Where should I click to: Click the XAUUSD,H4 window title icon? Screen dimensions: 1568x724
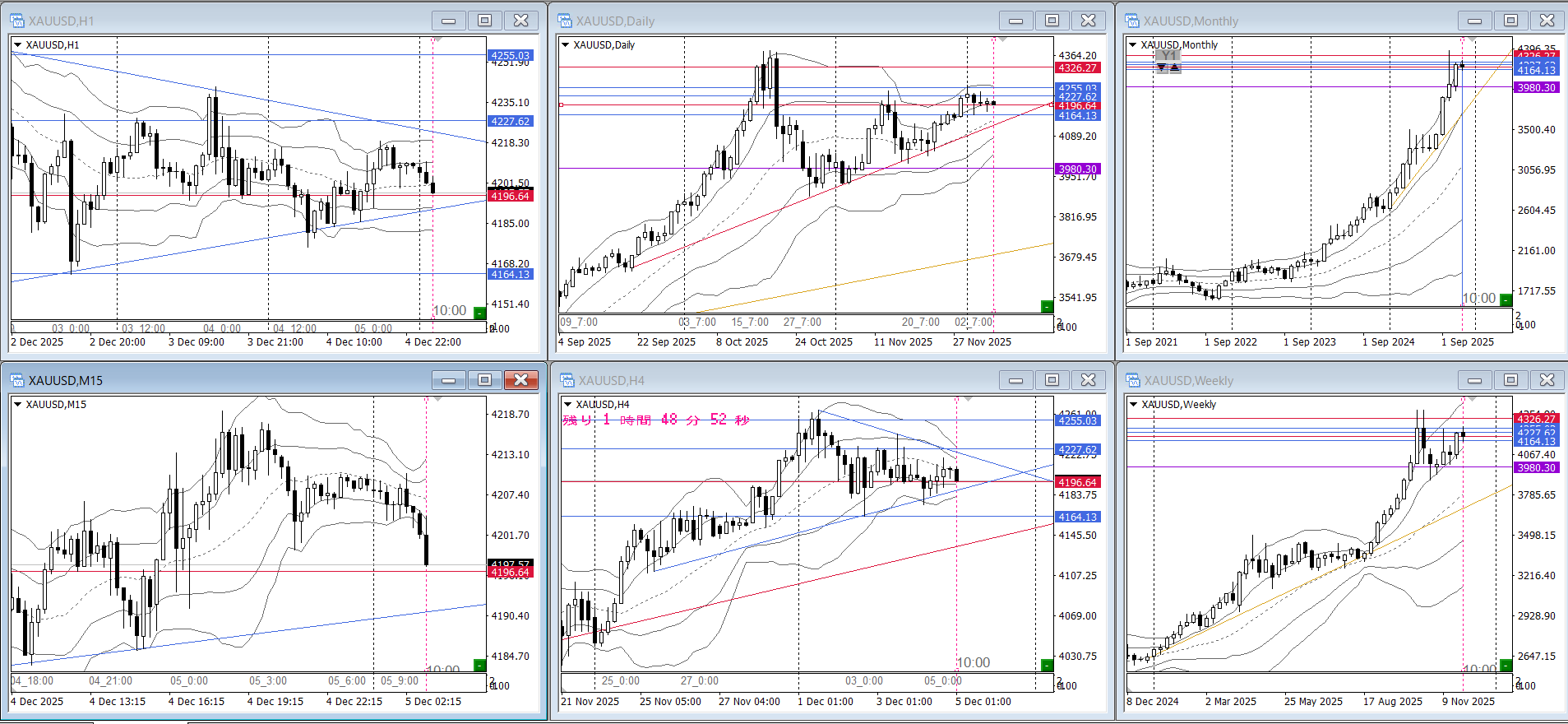click(x=567, y=380)
